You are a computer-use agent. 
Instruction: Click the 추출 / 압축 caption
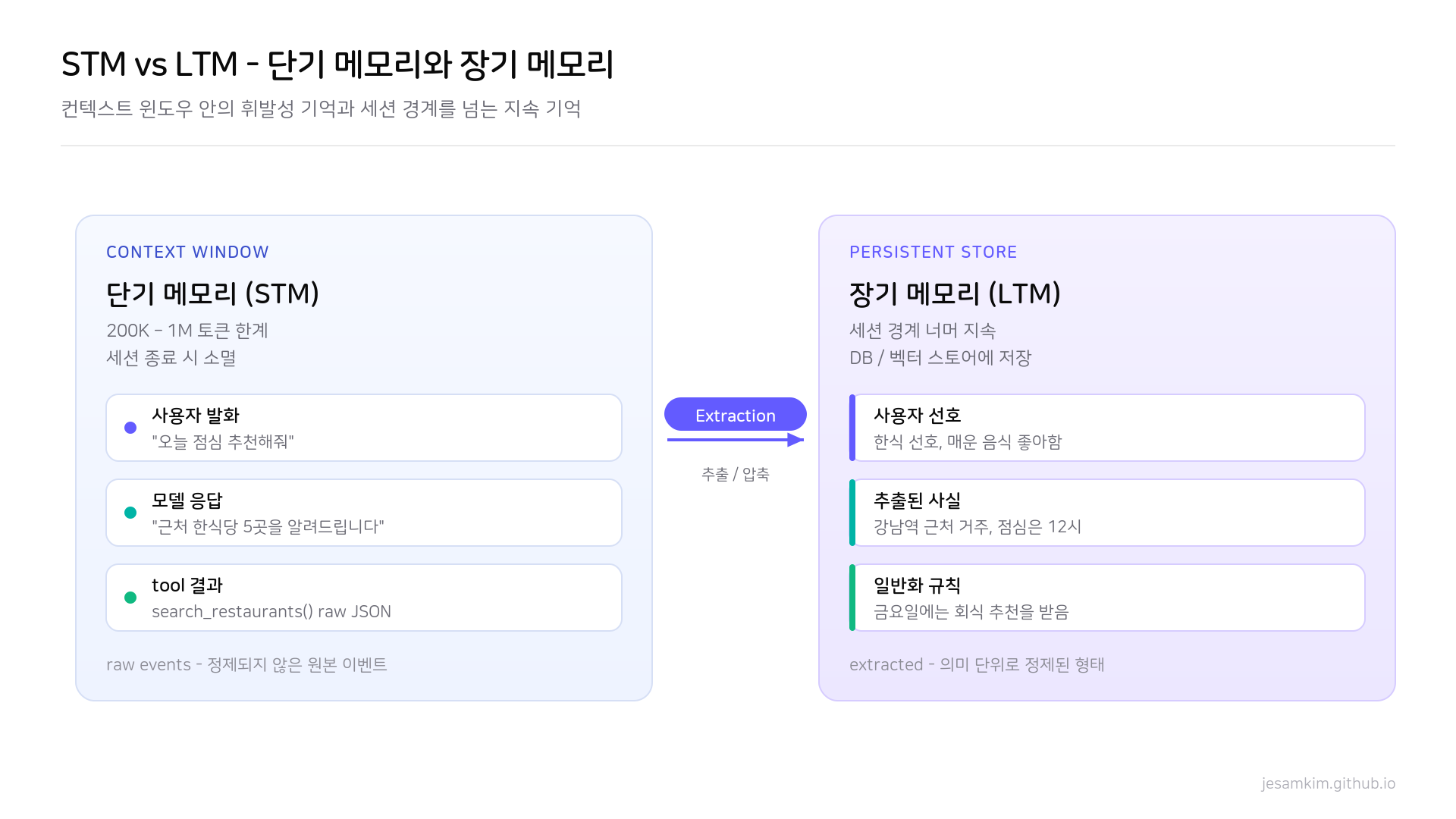pos(735,474)
